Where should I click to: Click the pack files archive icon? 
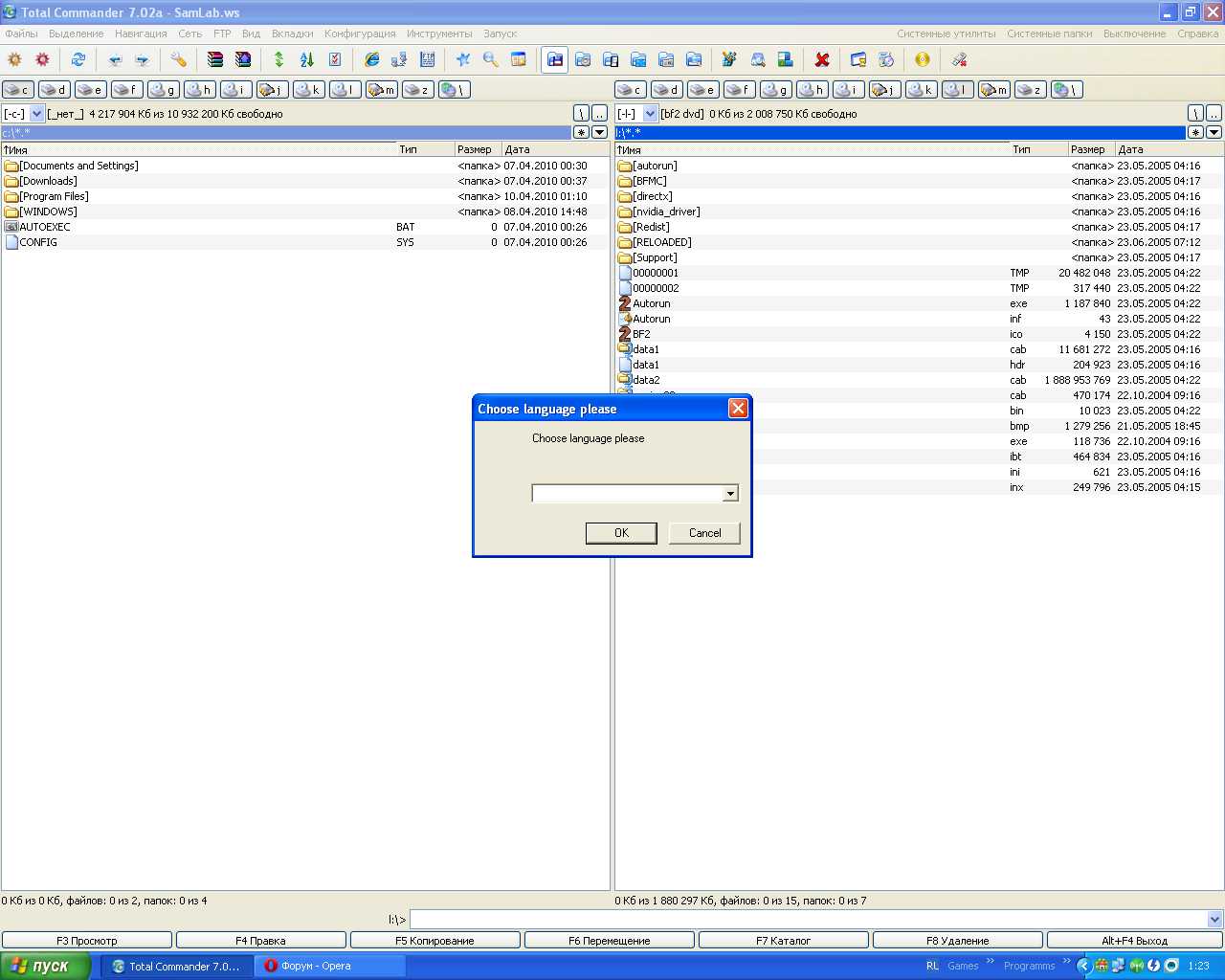215,59
